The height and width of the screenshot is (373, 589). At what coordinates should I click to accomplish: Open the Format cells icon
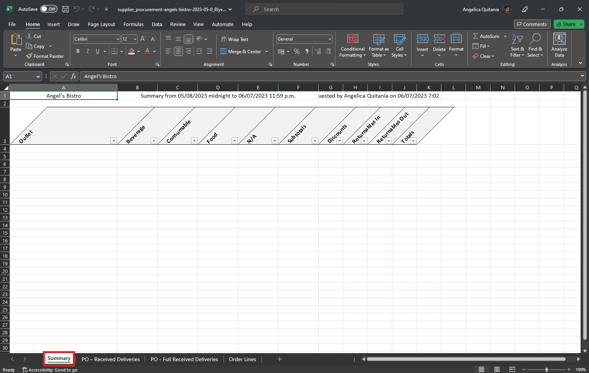pos(456,39)
